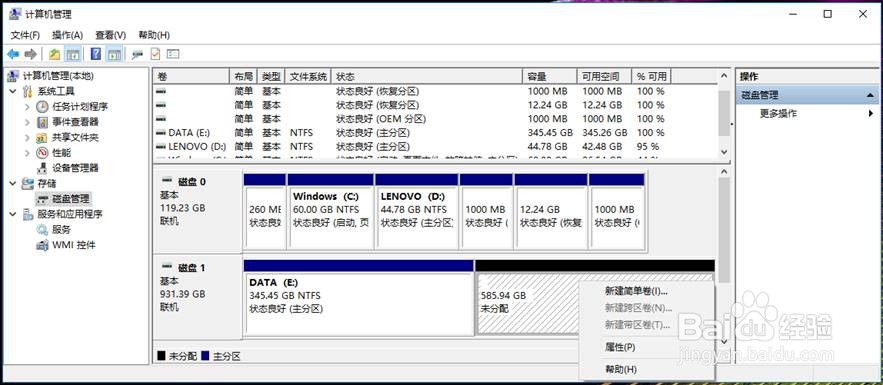Select the LENOVO (D:) volume row
This screenshot has width=883, height=385.
pyautogui.click(x=435, y=146)
